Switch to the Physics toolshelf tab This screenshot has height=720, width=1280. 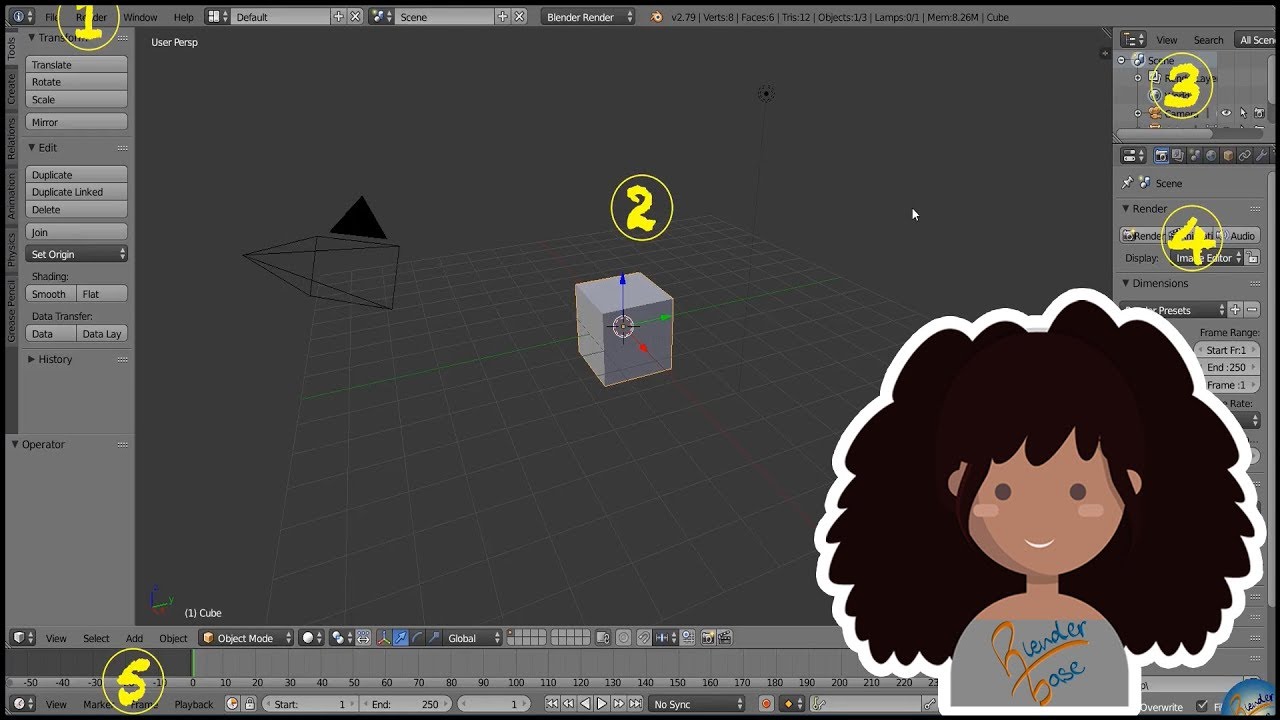12,249
